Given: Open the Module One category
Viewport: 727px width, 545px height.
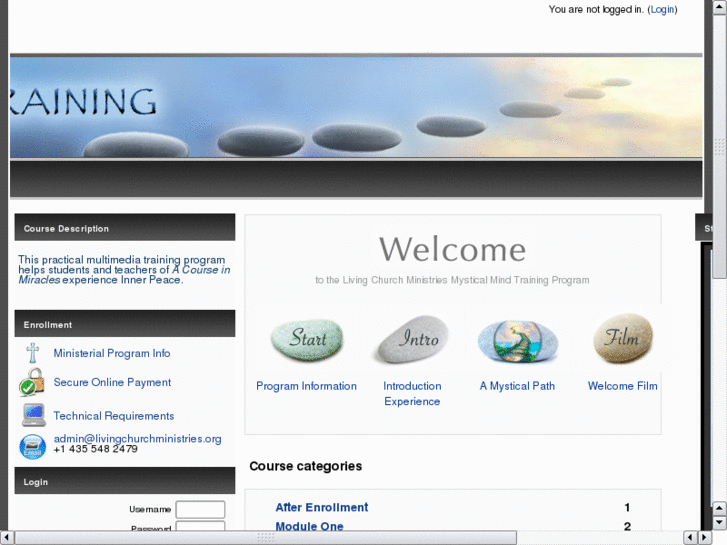Looking at the screenshot, I should coord(309,526).
